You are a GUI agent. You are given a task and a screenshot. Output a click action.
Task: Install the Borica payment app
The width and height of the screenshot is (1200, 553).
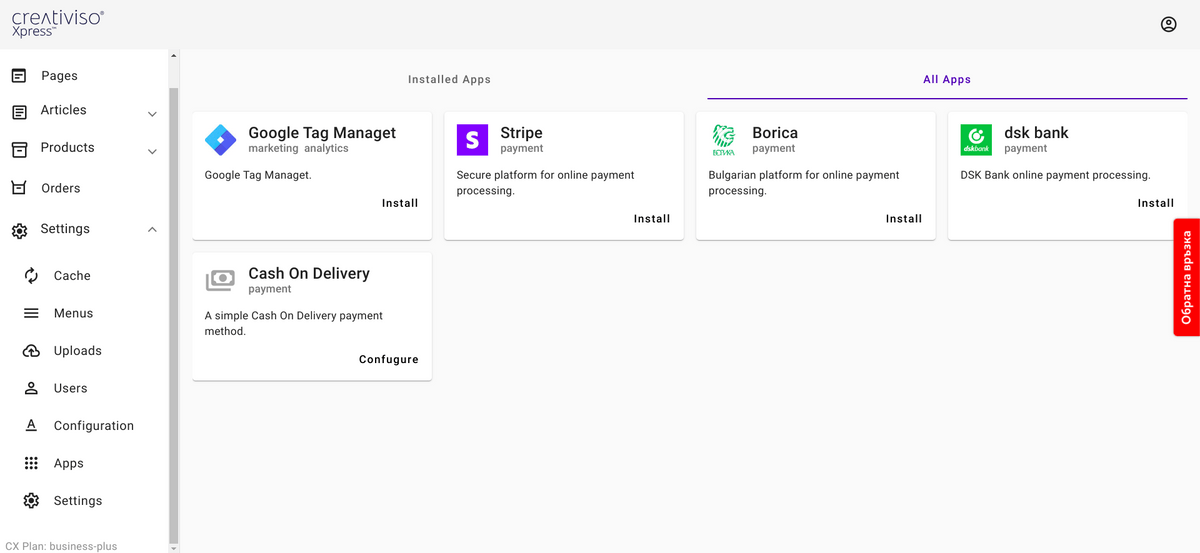click(903, 219)
